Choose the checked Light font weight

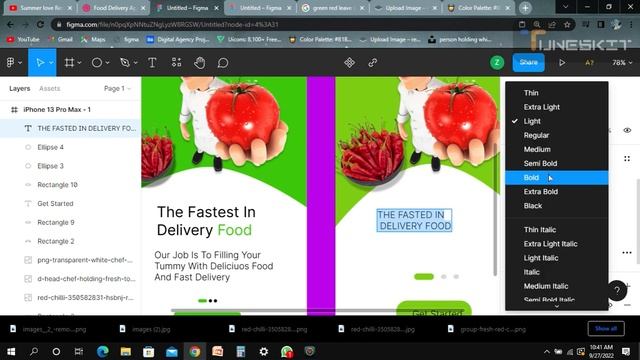[x=557, y=121]
